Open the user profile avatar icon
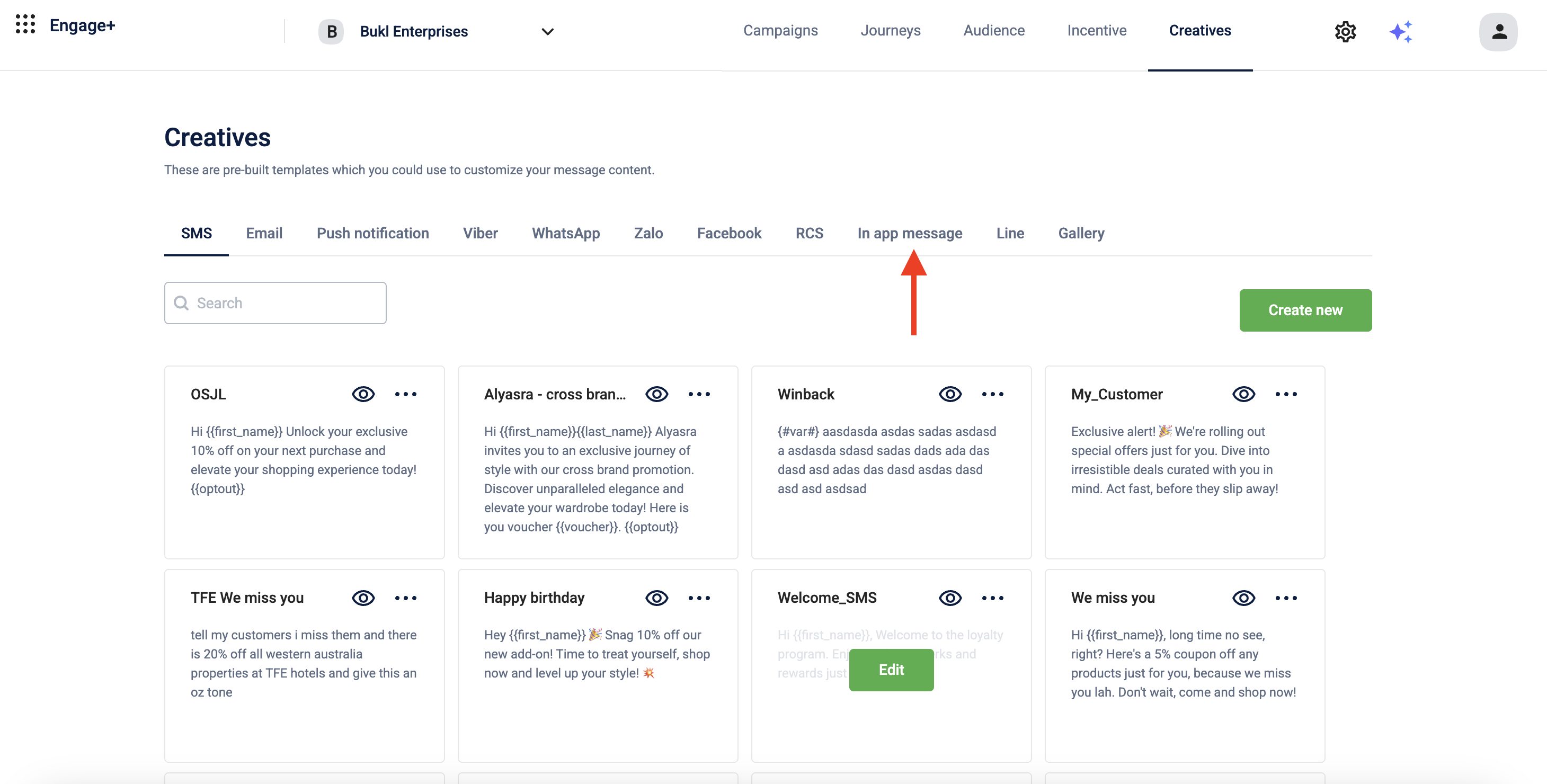The width and height of the screenshot is (1547, 784). (1498, 31)
